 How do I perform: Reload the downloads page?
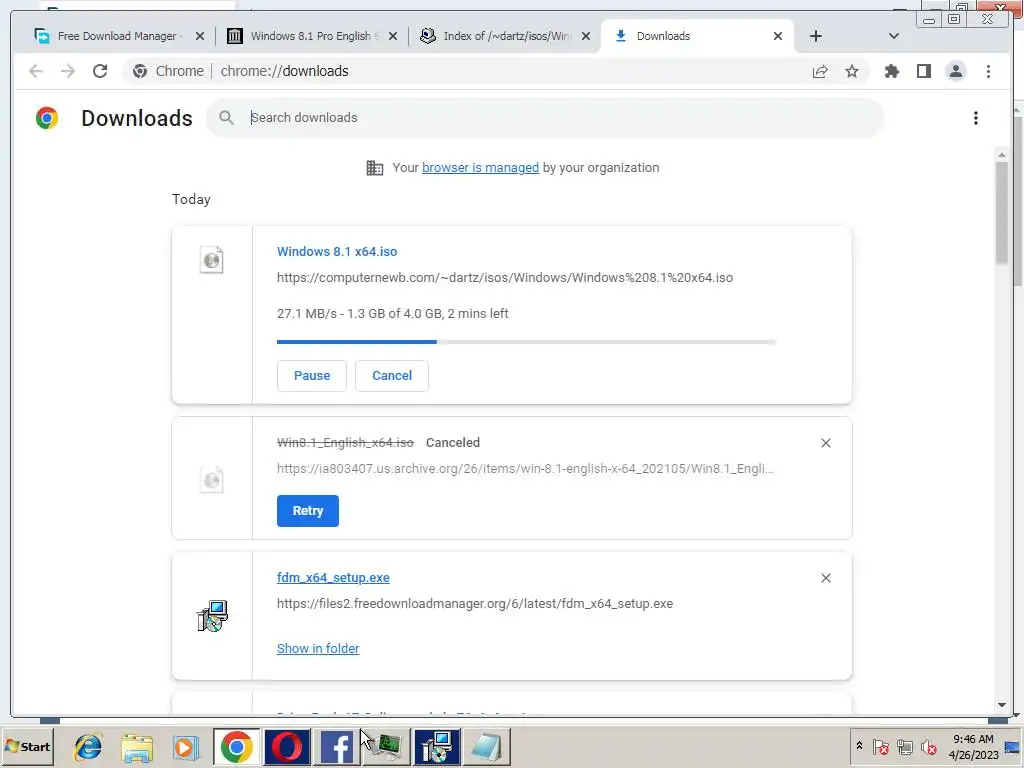pos(100,71)
